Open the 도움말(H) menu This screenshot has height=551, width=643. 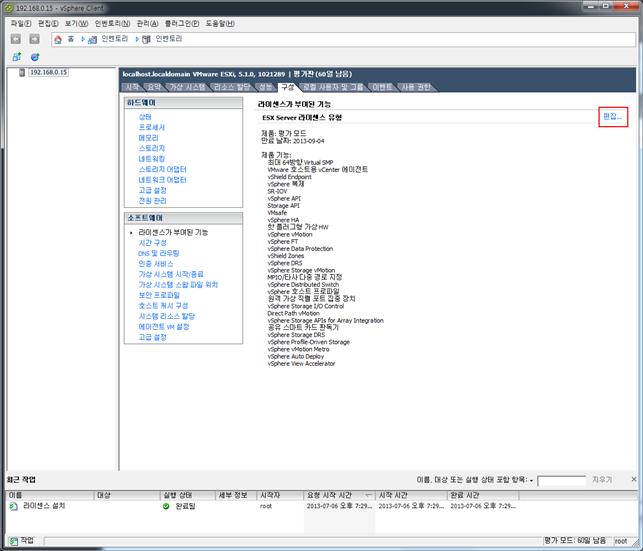click(x=220, y=24)
